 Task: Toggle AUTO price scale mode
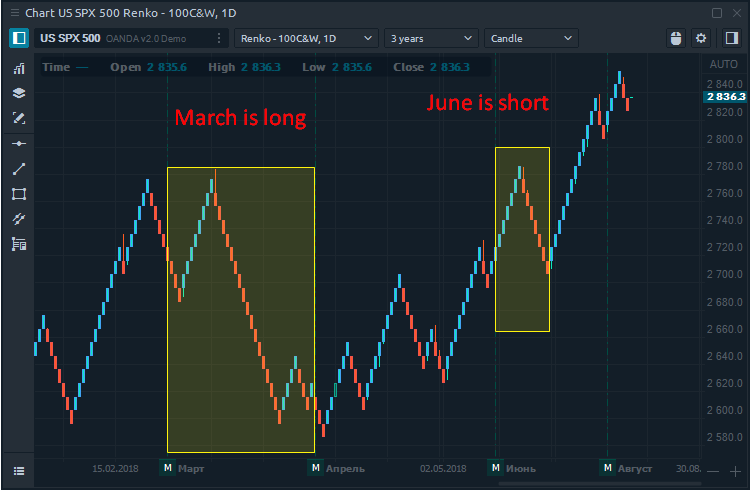coord(722,64)
